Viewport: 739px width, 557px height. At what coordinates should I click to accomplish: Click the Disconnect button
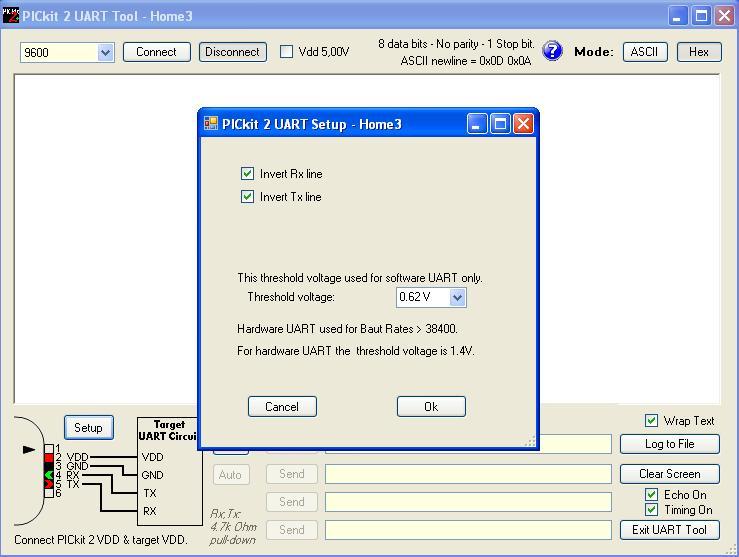click(x=232, y=52)
